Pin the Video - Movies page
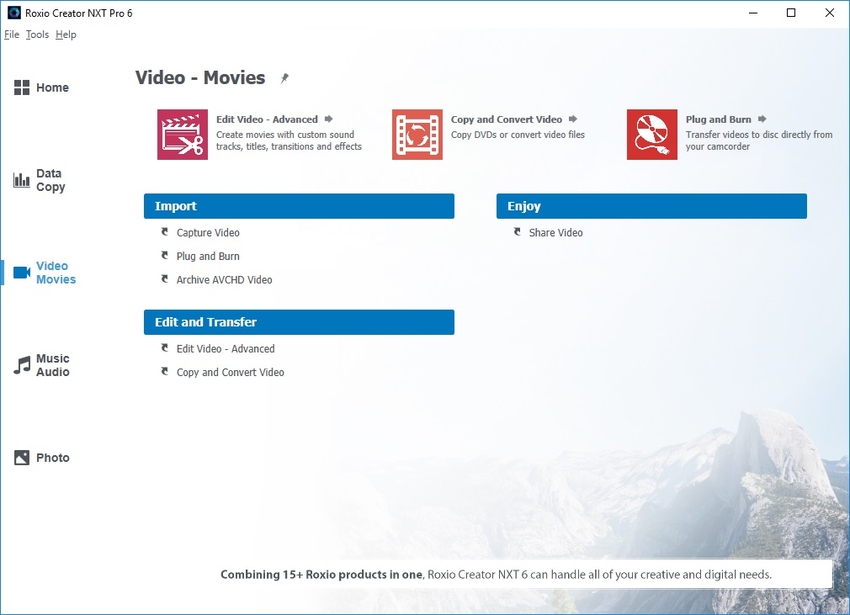Image resolution: width=850 pixels, height=615 pixels. coord(284,78)
